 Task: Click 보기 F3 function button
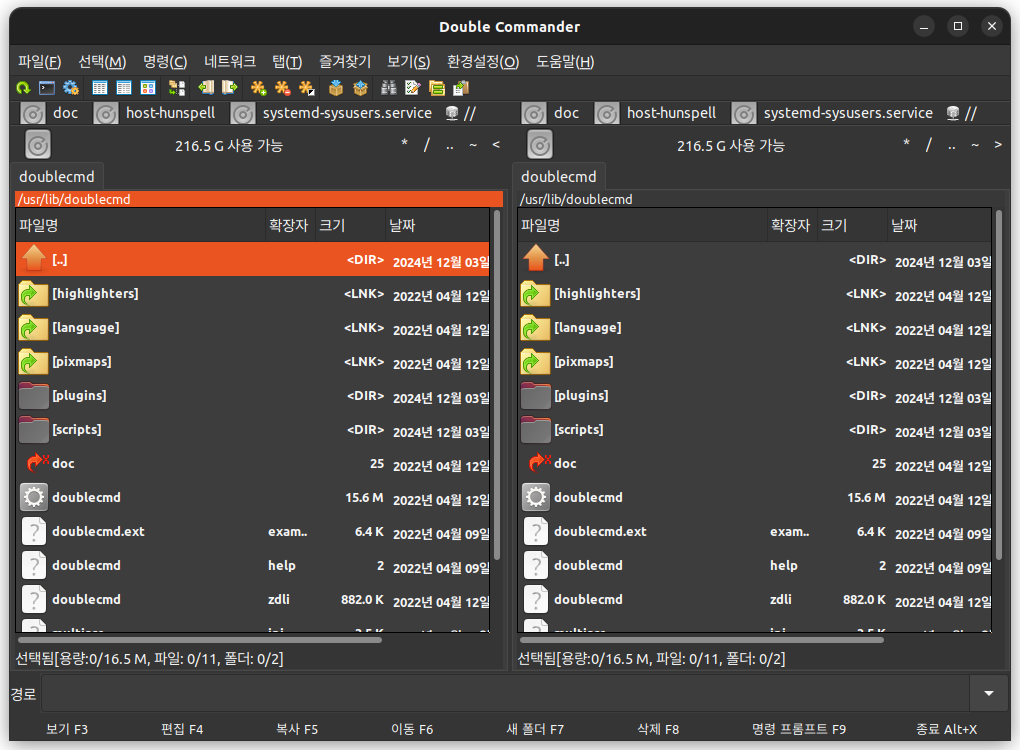[x=67, y=729]
